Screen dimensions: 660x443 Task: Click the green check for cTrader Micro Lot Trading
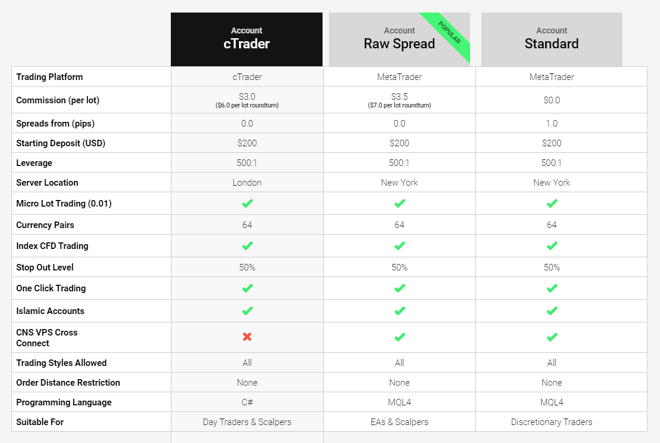[x=247, y=203]
